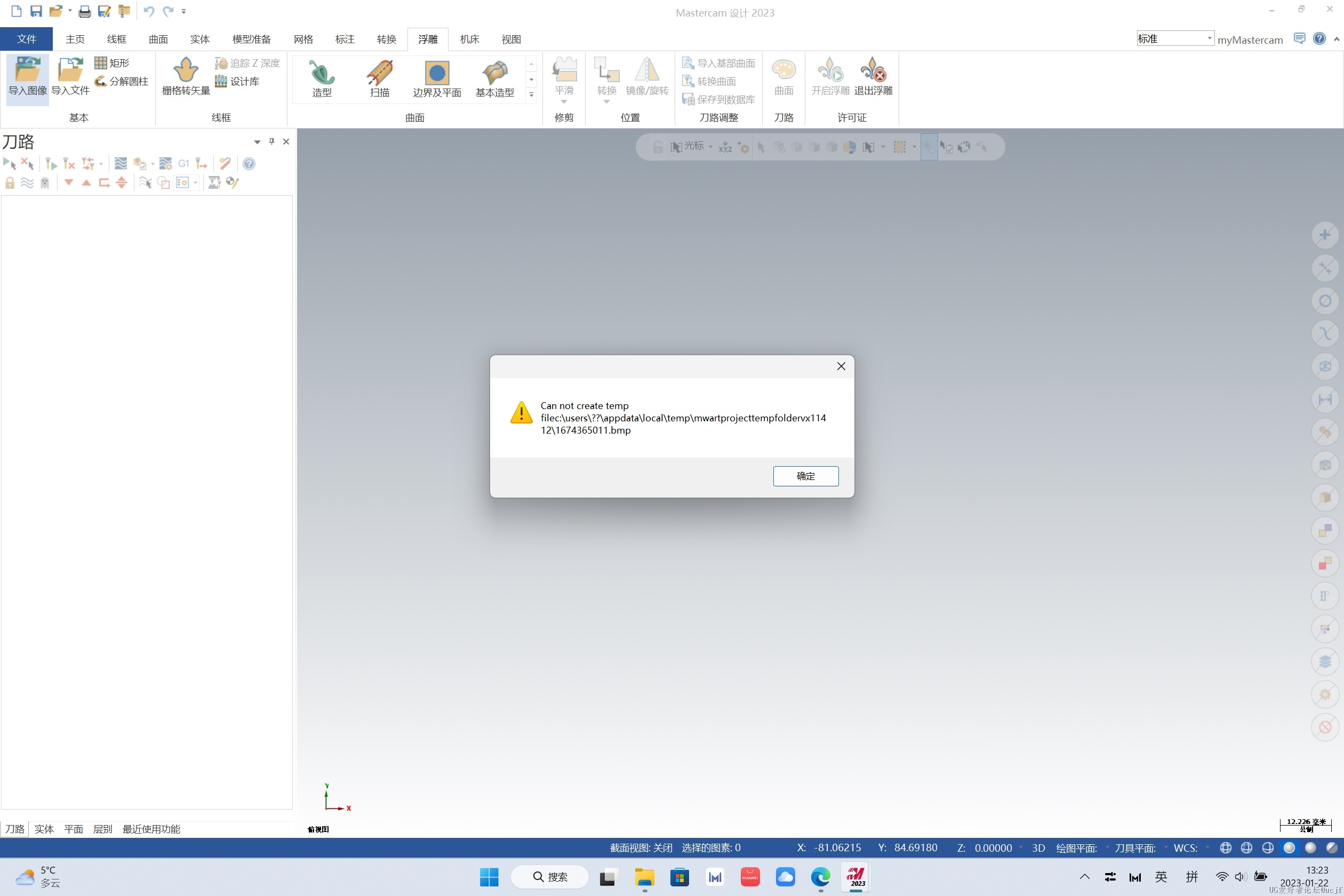Click the new file icon

pos(16,11)
